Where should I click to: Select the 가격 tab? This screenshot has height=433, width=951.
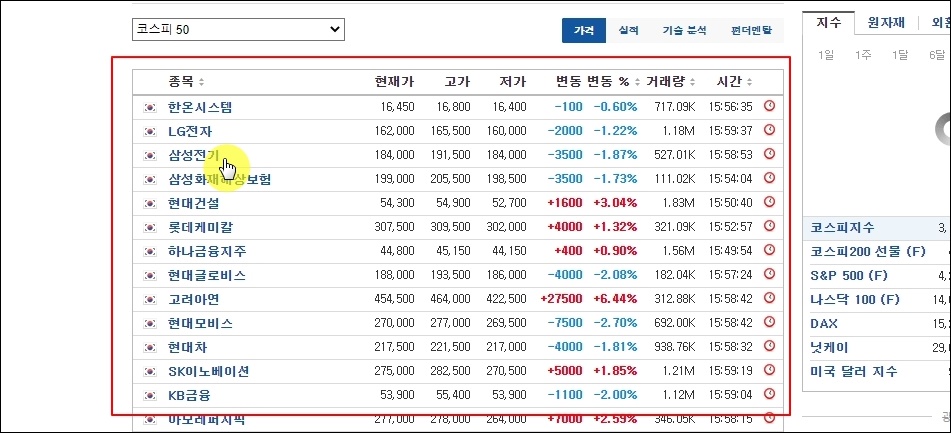pyautogui.click(x=583, y=30)
